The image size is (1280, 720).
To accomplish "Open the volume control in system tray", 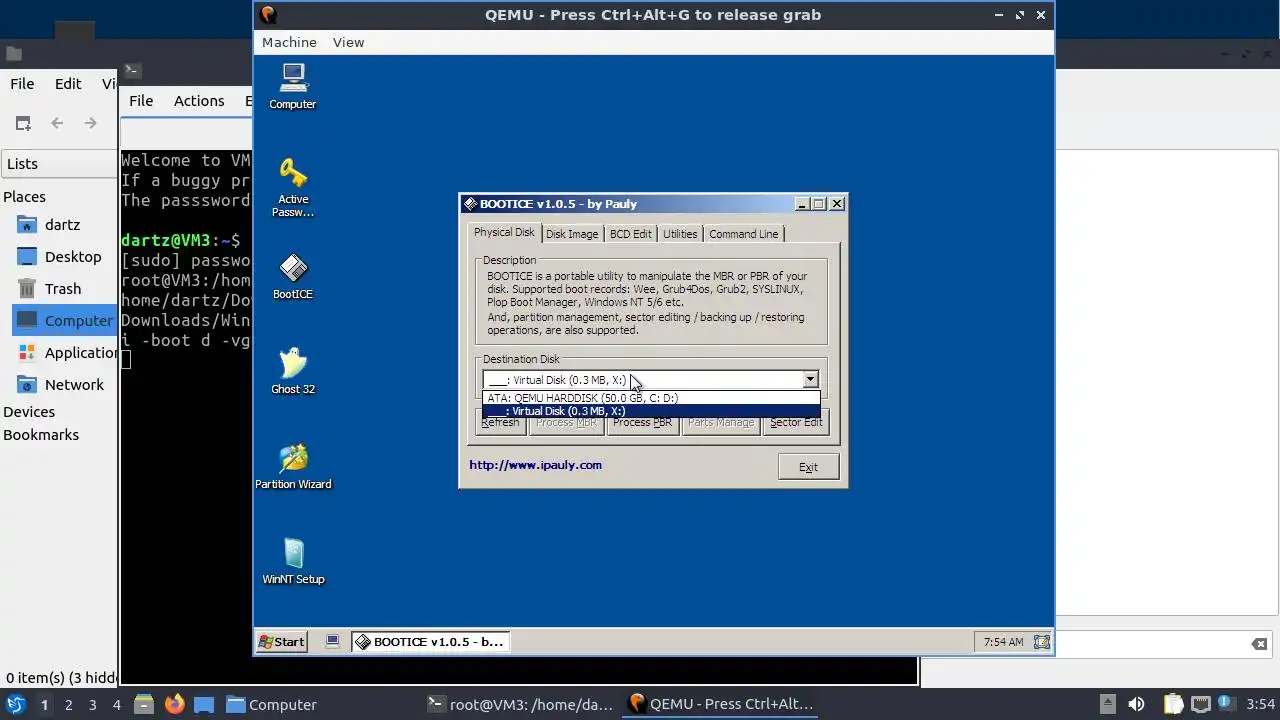I will pyautogui.click(x=1136, y=704).
